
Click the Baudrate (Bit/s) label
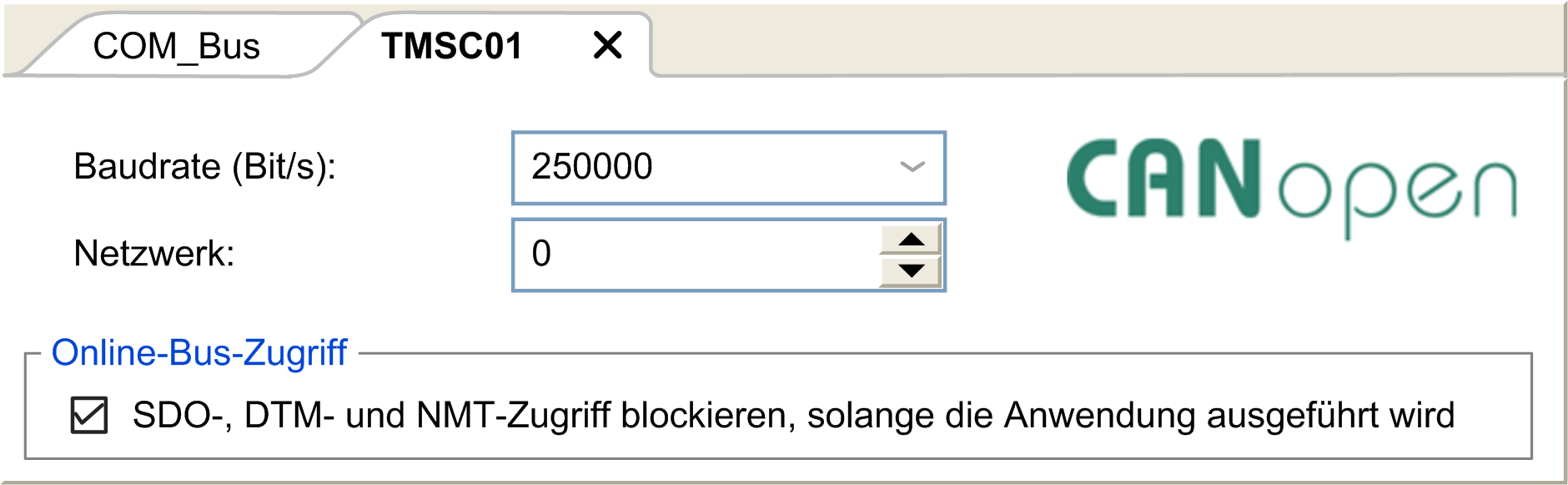click(x=205, y=167)
